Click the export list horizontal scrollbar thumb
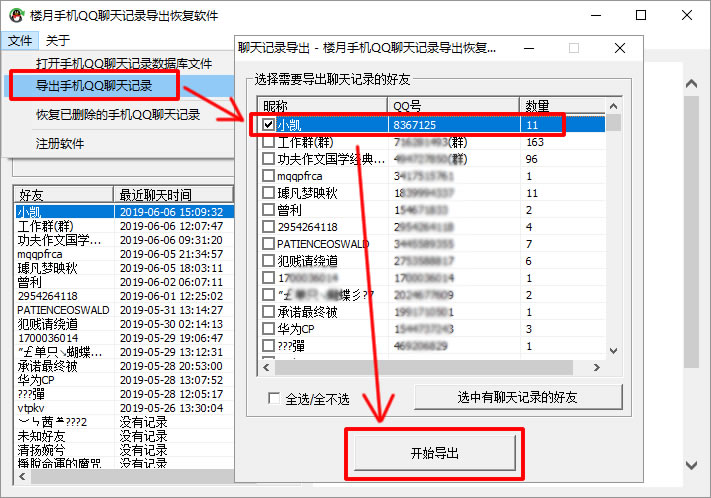 pyautogui.click(x=424, y=367)
